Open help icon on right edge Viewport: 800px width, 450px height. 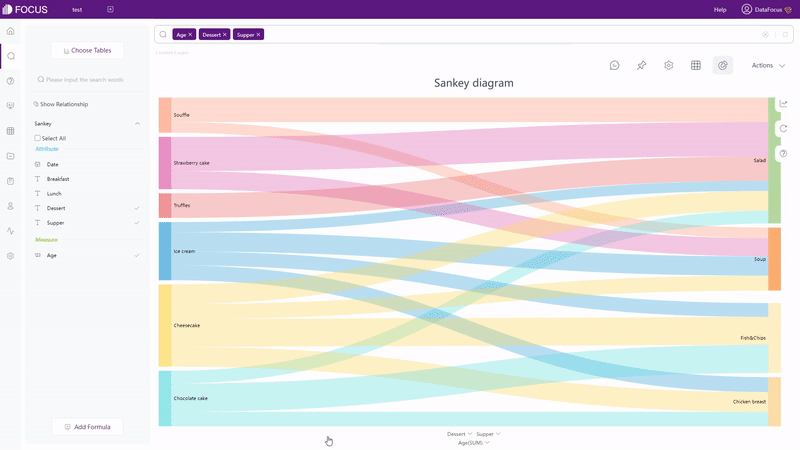[783, 154]
